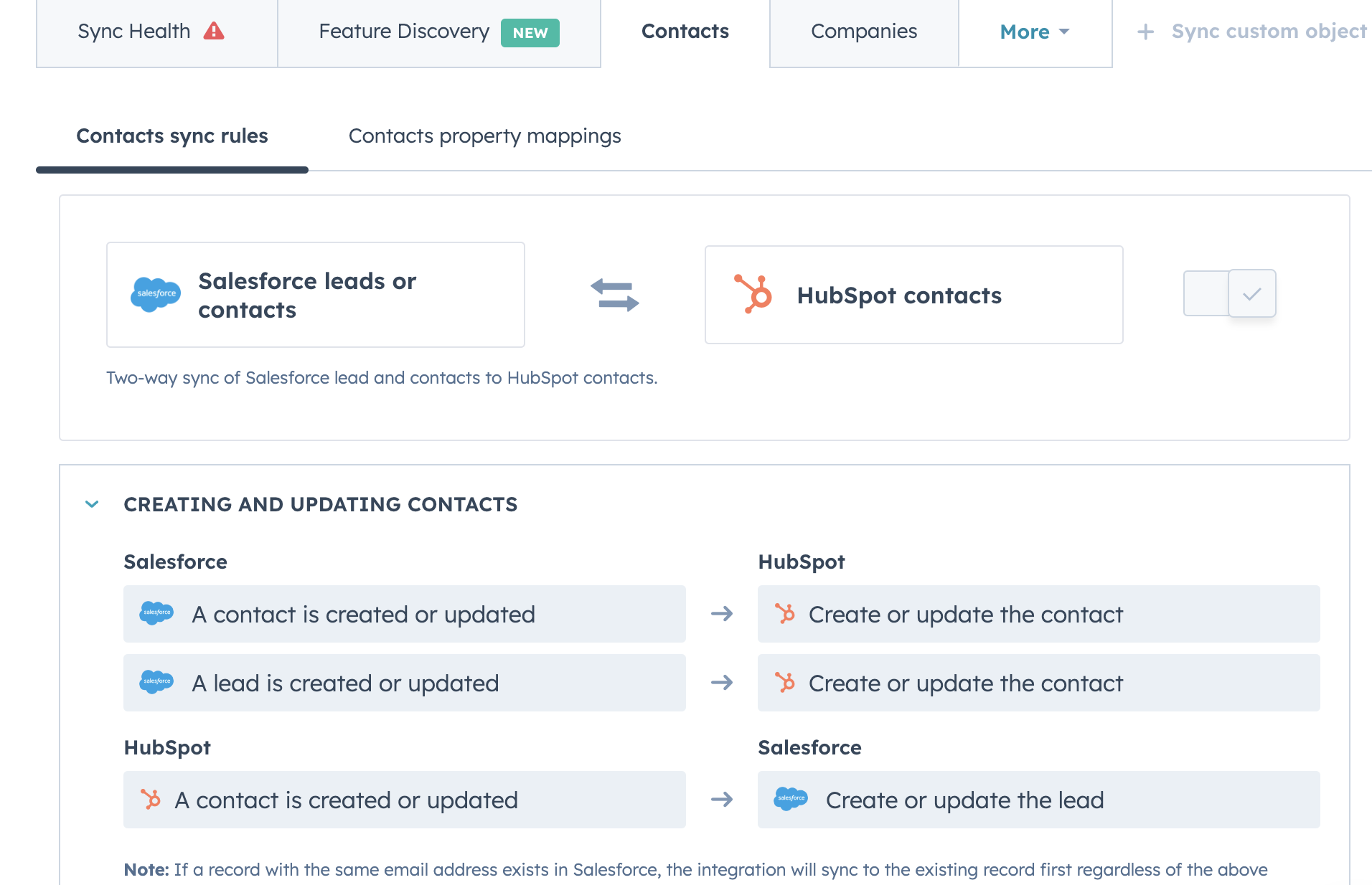Open the More dropdown menu
This screenshot has width=1372, height=885.
point(1034,32)
